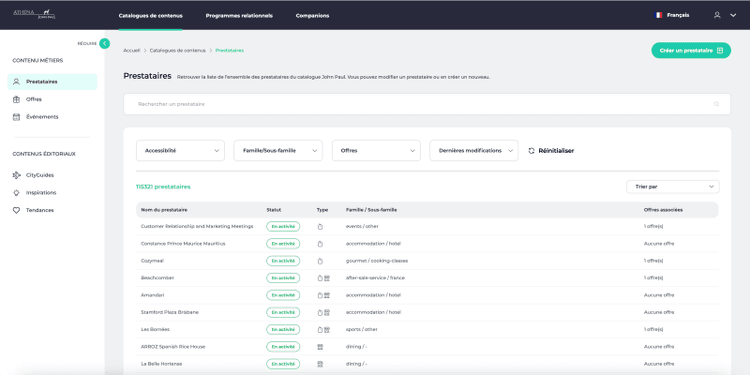Open the ARROZ Spanish Rice House row
The image size is (750, 375).
click(x=427, y=347)
